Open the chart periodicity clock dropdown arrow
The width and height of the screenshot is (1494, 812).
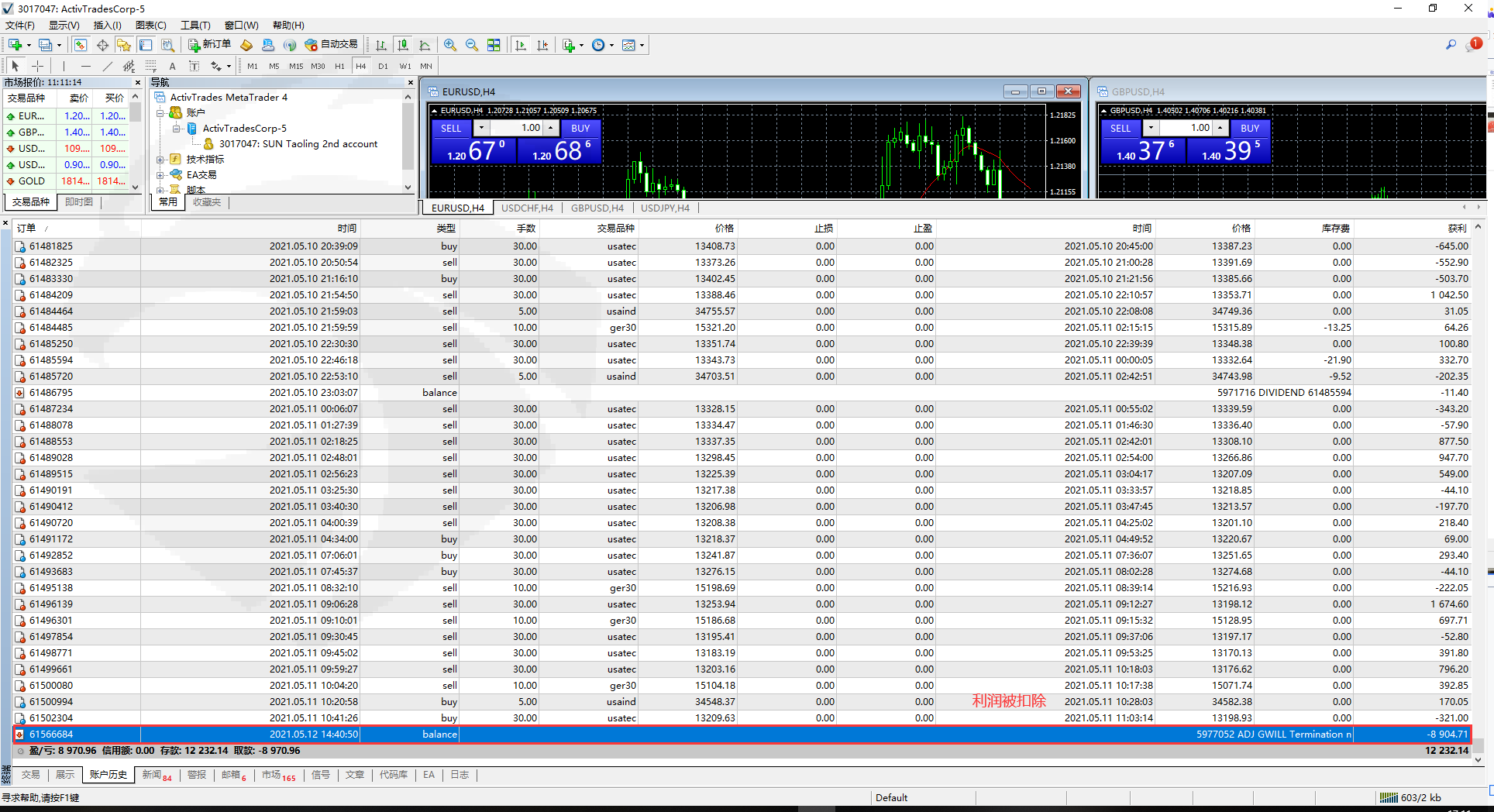[611, 46]
